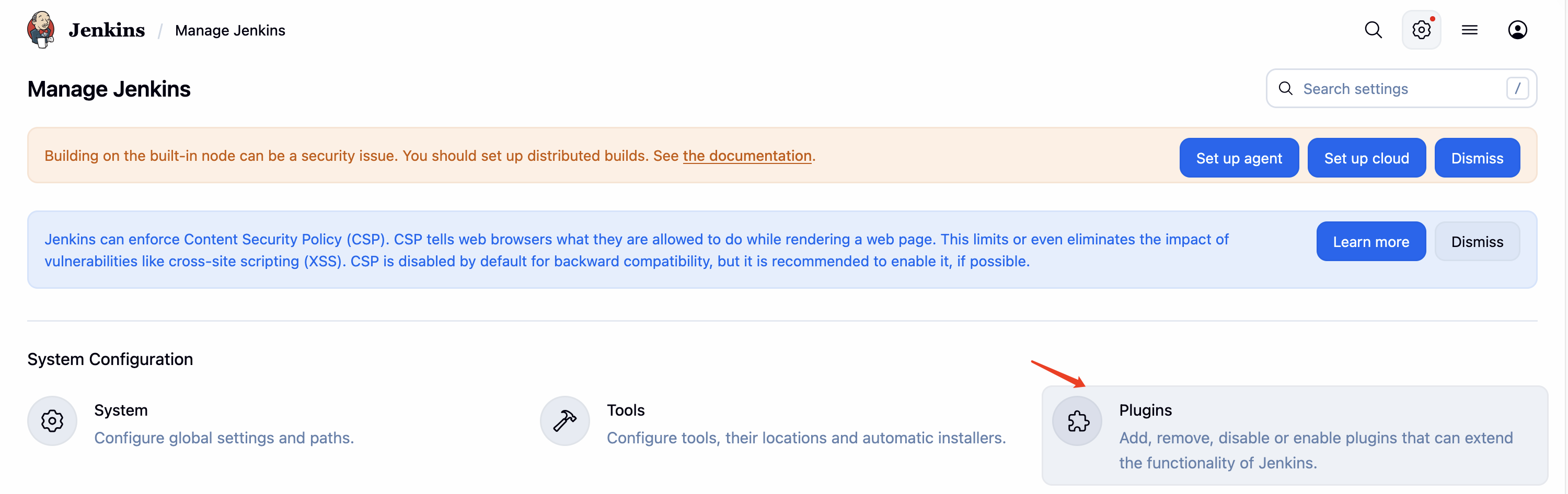Dismiss the Content Security Policy notice
The height and width of the screenshot is (494, 1568).
point(1477,242)
